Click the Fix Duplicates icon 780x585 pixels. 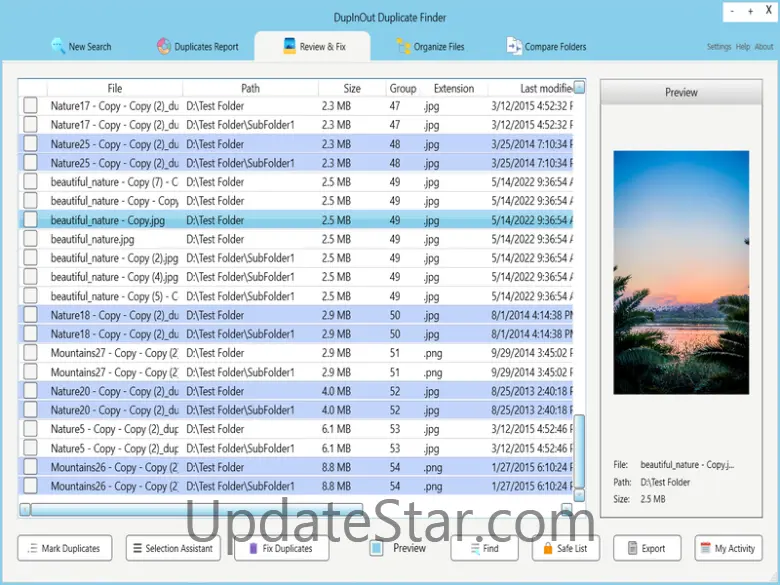(x=254, y=548)
